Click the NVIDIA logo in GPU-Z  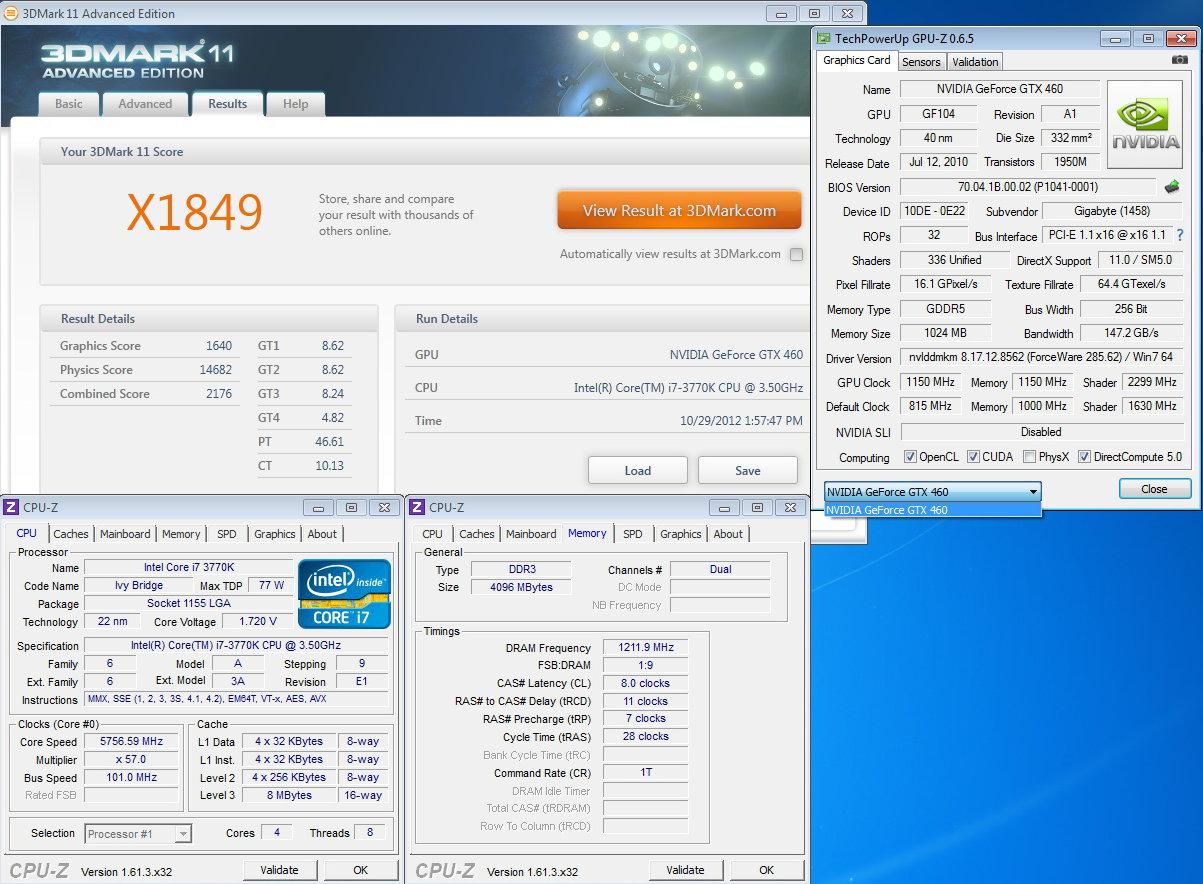(x=1146, y=124)
